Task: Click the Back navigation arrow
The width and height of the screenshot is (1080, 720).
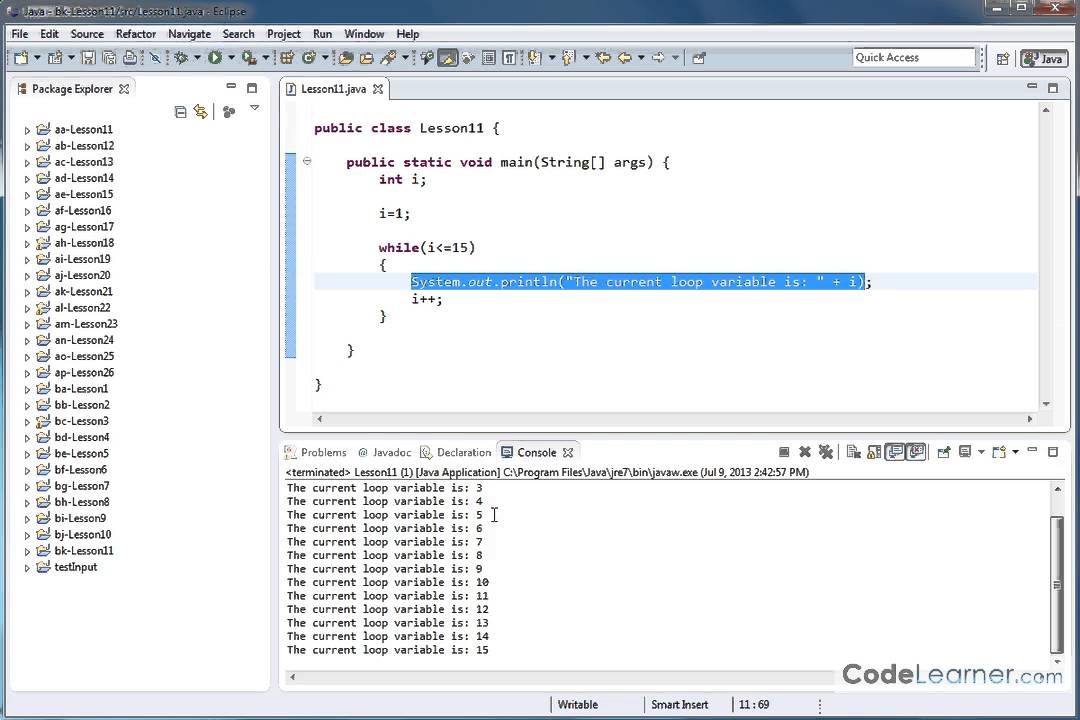Action: (x=625, y=58)
